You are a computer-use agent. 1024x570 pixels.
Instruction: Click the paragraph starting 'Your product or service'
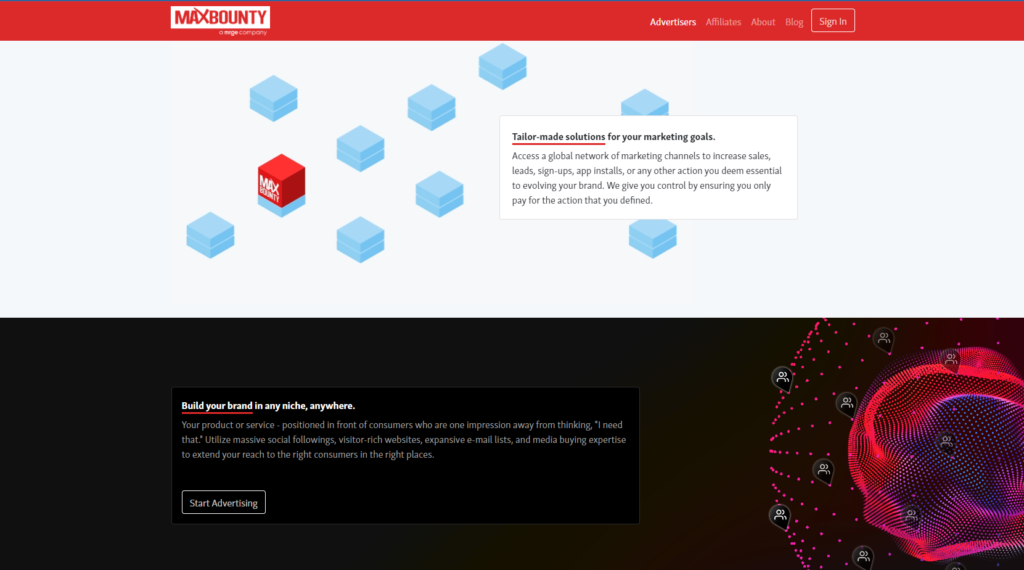pos(404,439)
